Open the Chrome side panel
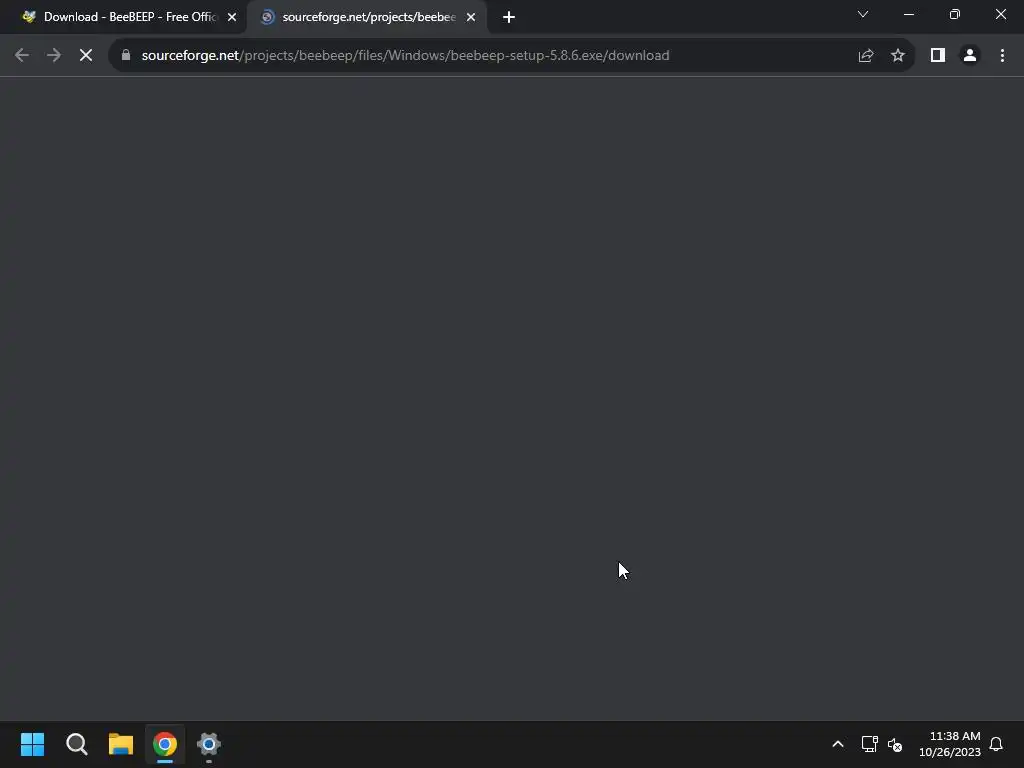The width and height of the screenshot is (1024, 768). click(x=938, y=56)
